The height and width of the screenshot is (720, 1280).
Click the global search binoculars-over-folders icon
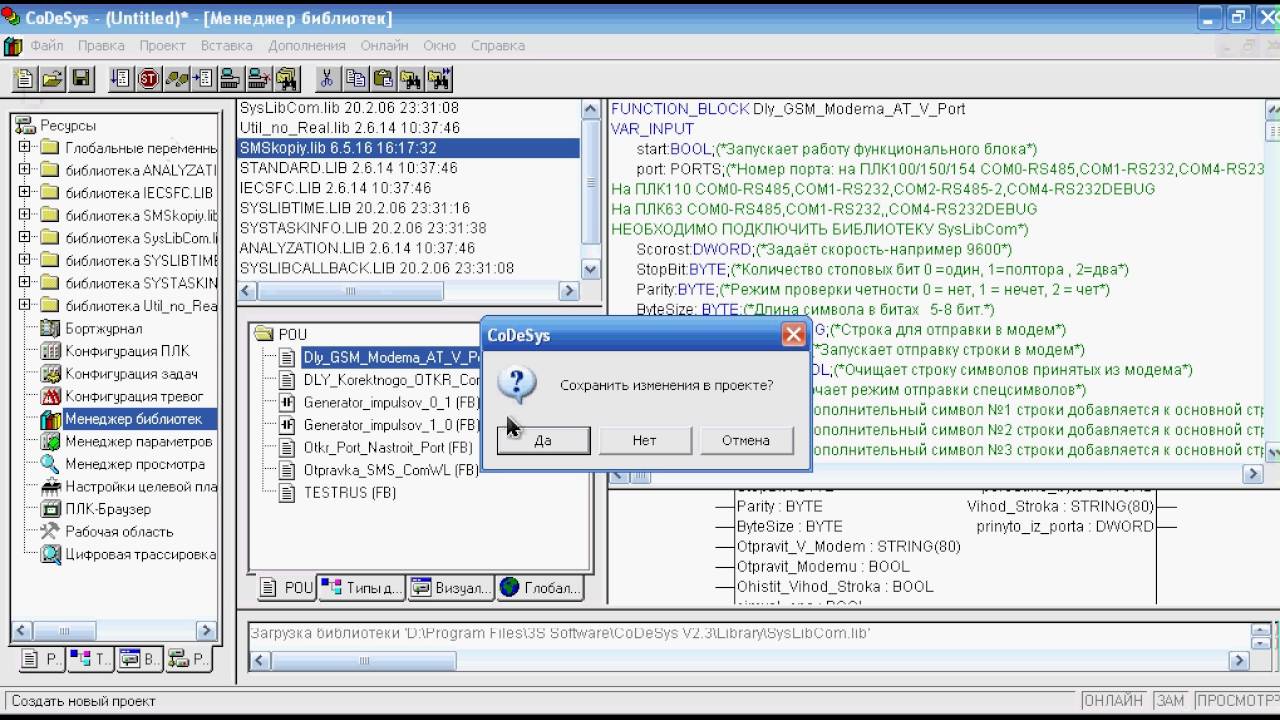(x=287, y=78)
